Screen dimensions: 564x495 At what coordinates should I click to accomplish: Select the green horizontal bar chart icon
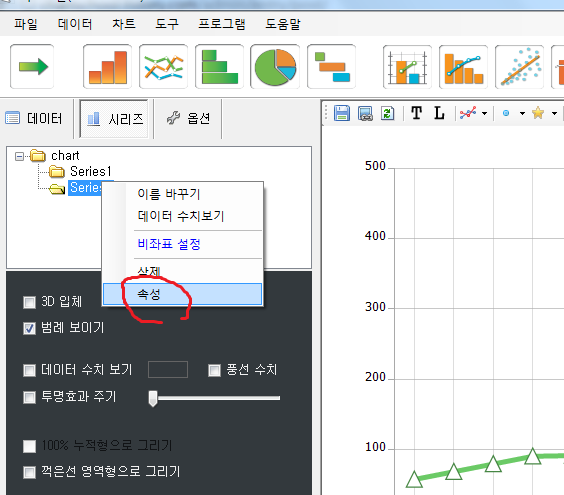(x=219, y=67)
